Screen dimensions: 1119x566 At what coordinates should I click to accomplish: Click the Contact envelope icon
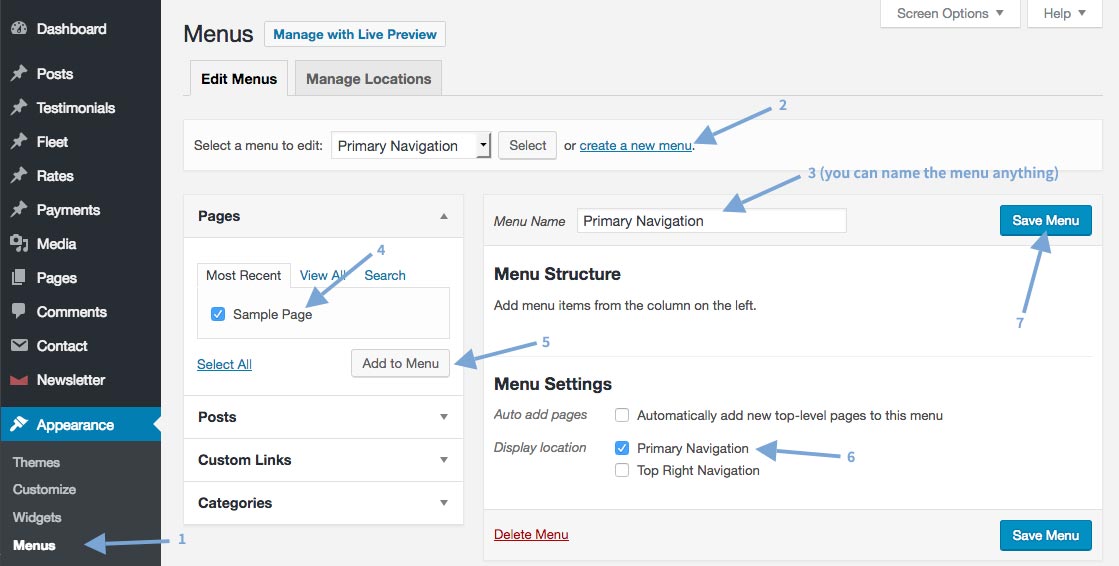(19, 345)
